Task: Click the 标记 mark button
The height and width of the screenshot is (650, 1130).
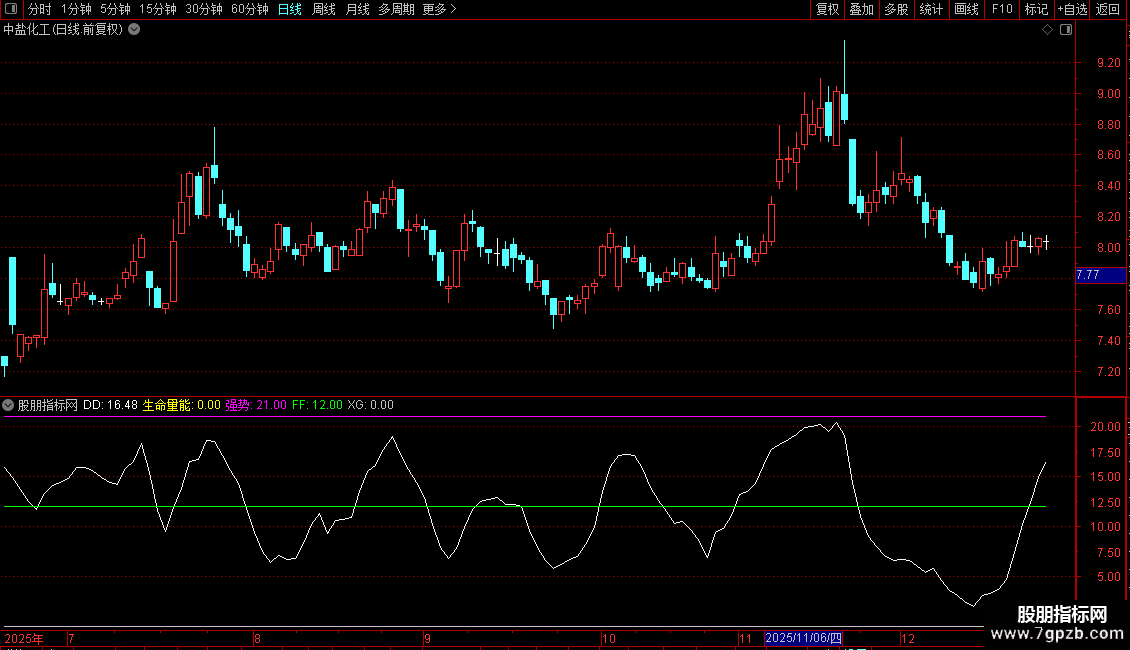Action: (x=1036, y=9)
